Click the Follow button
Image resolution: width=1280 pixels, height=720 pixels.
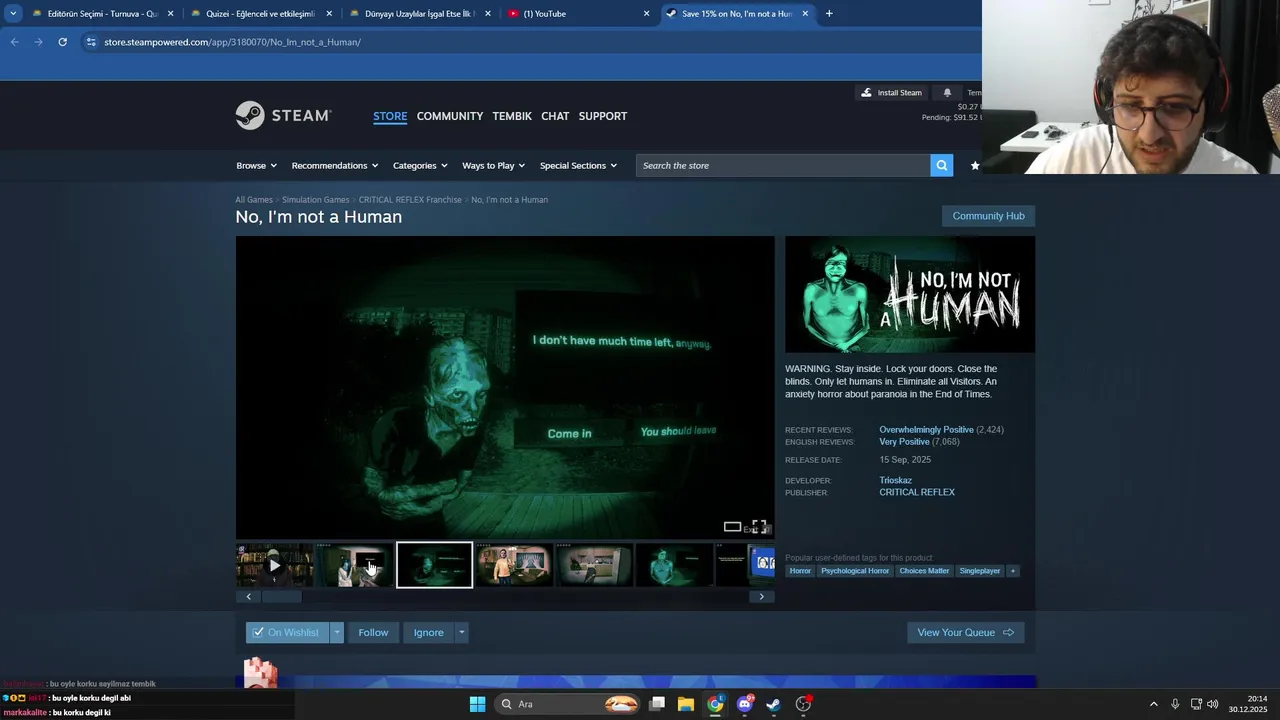click(373, 632)
